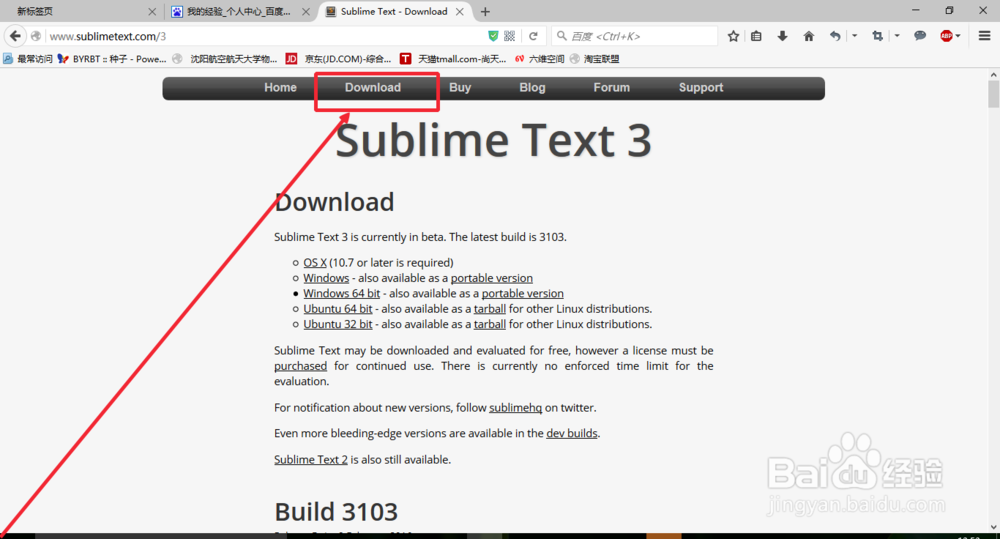Expand dropdown next to the crop icon
The height and width of the screenshot is (539, 1000).
tap(897, 36)
